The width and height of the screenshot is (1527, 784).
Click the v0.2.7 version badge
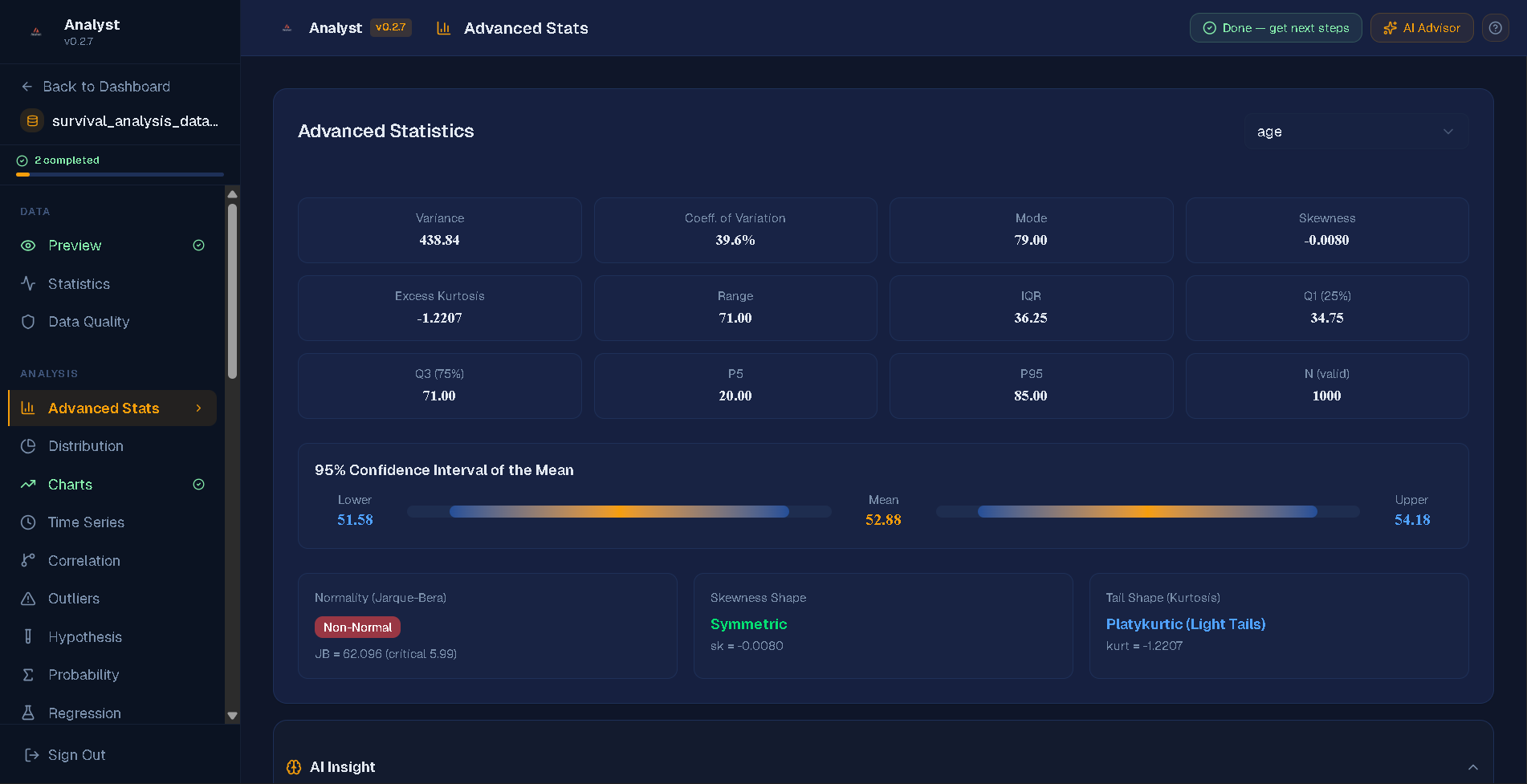click(x=391, y=27)
